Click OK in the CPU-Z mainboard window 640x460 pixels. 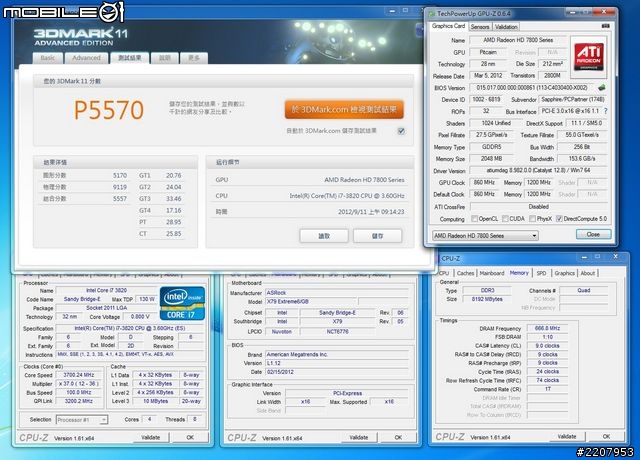(x=398, y=437)
